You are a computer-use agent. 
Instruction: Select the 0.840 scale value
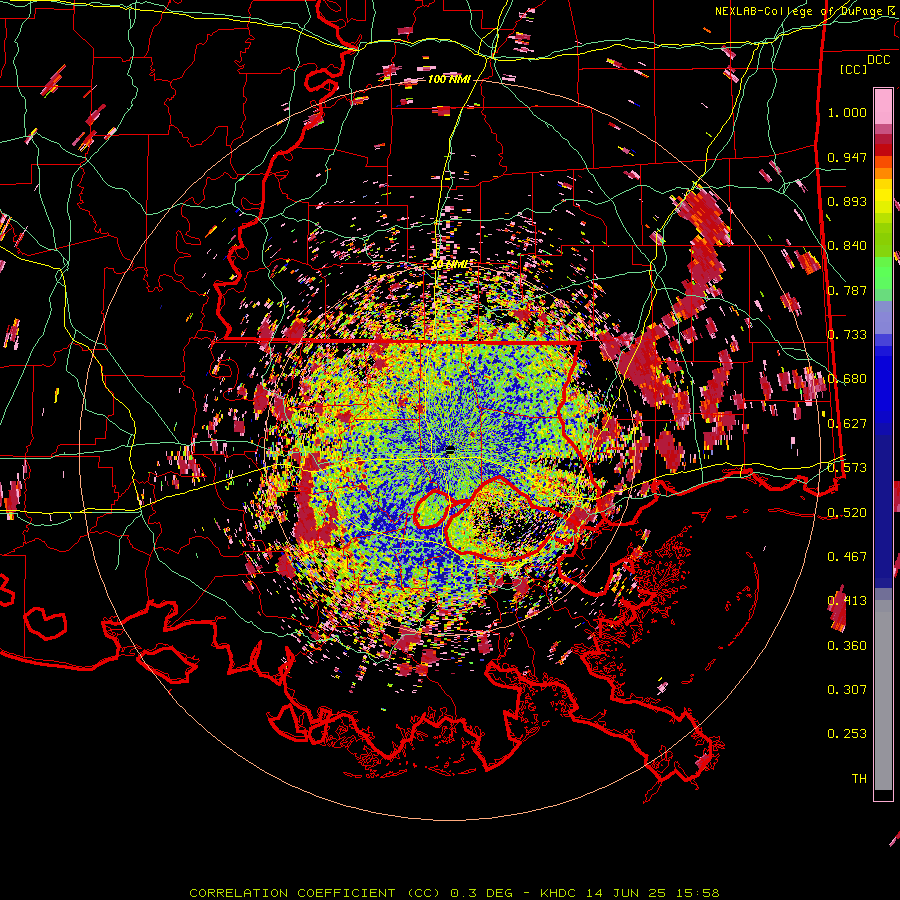847,246
